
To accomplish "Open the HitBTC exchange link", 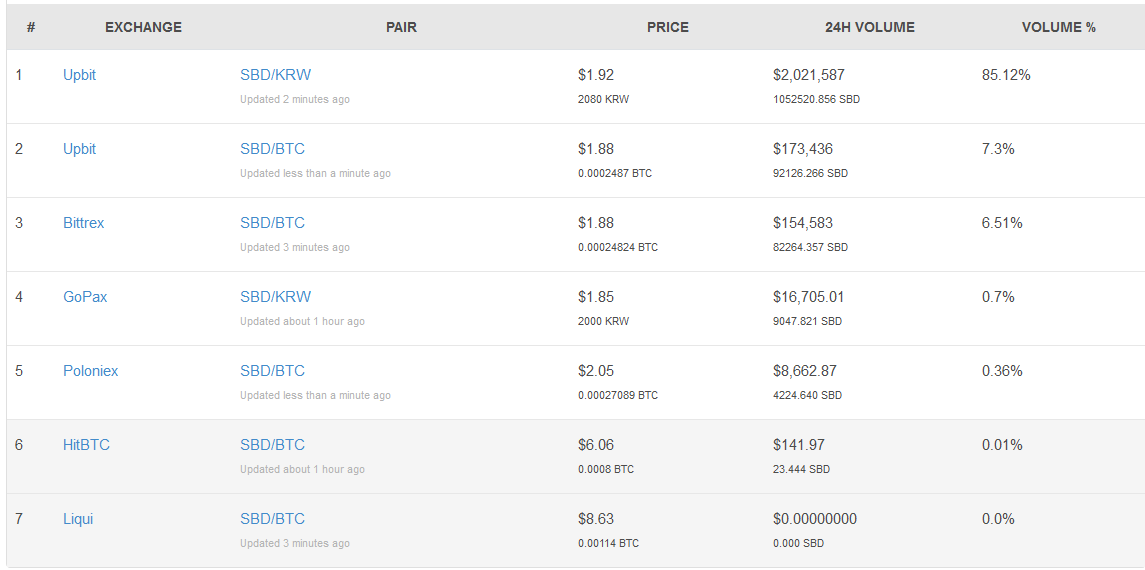I will [86, 445].
